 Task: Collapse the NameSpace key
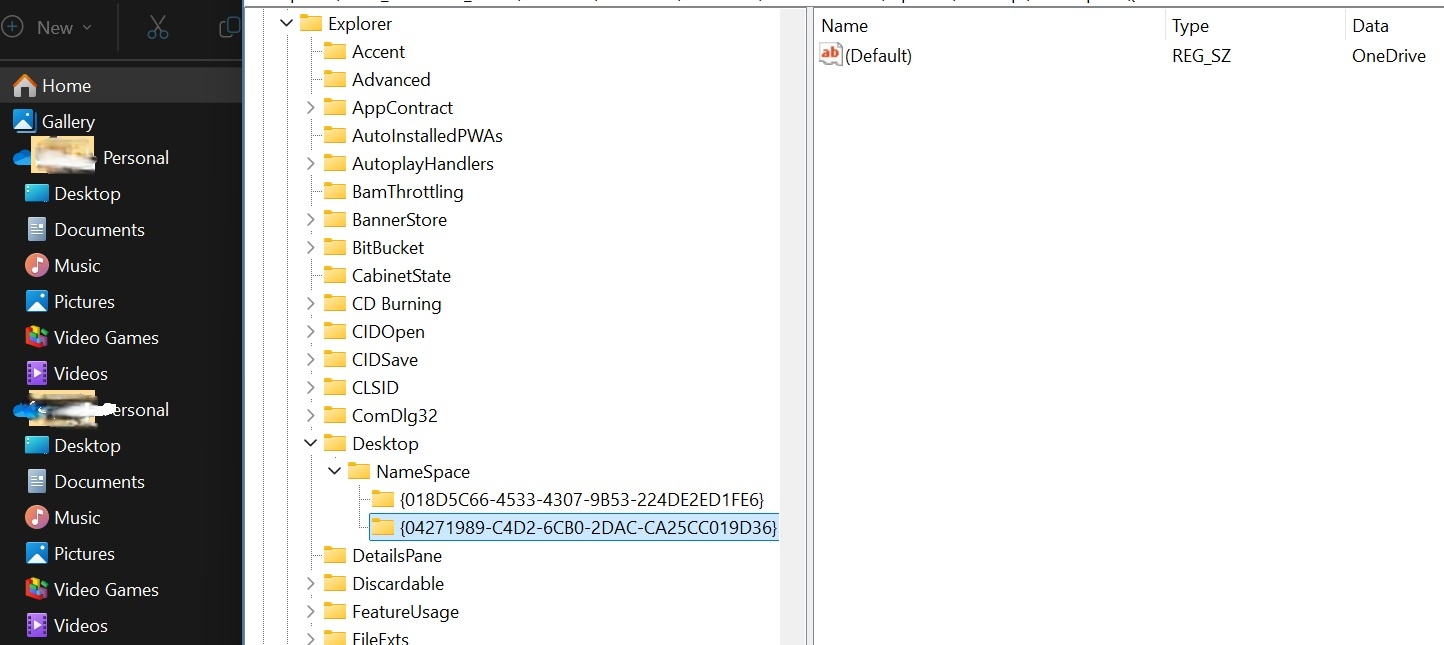tap(334, 471)
